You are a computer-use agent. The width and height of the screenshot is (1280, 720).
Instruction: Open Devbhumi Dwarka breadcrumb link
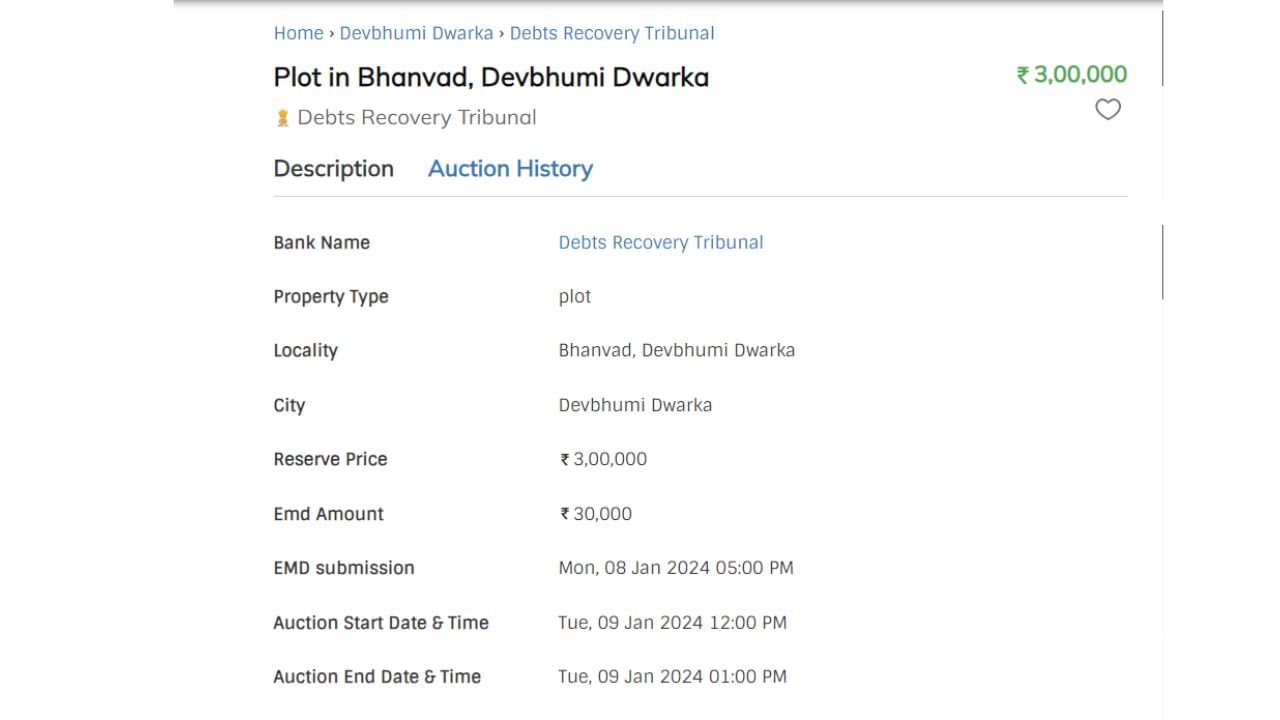coord(416,33)
